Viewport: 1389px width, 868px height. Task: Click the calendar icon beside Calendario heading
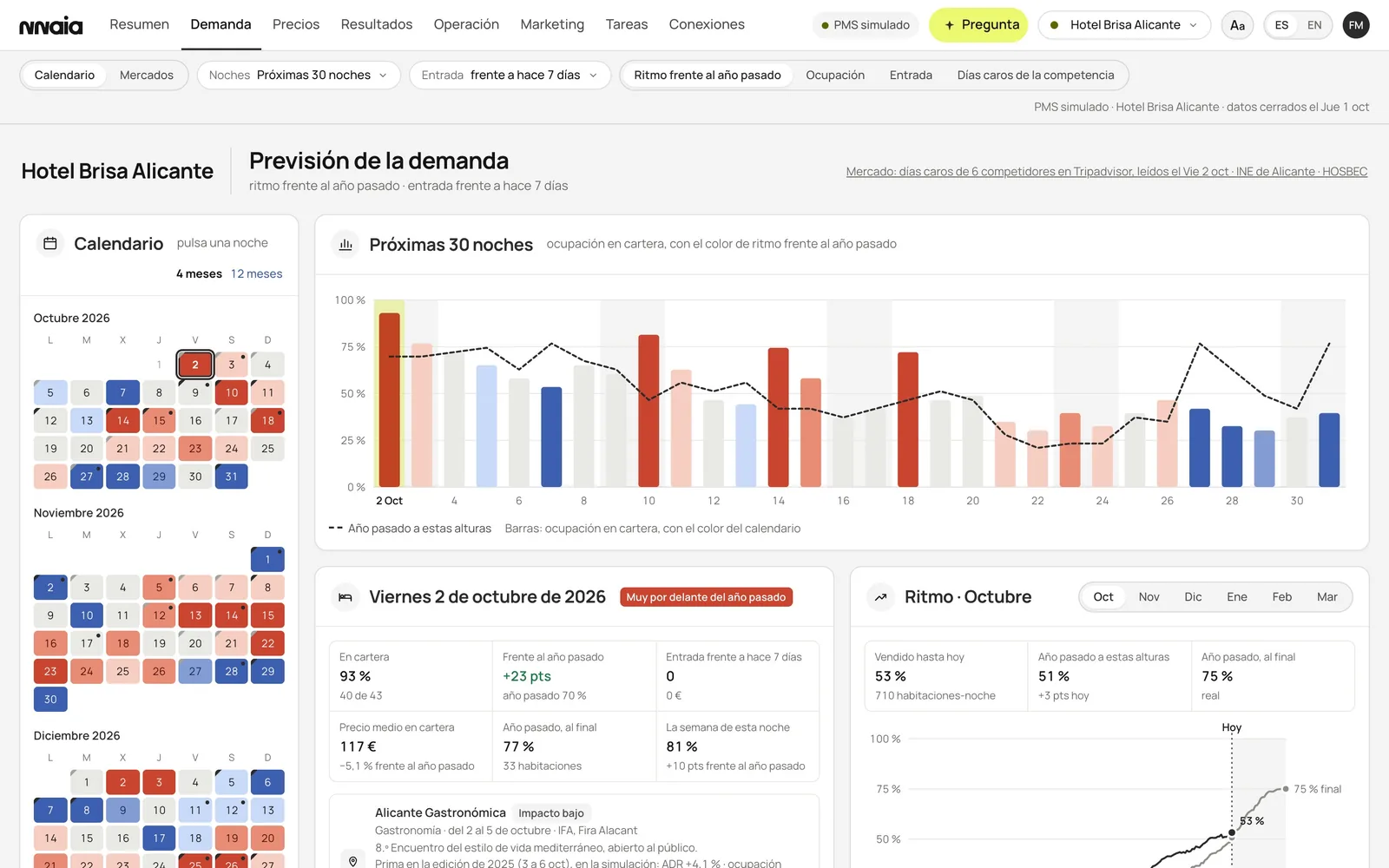pos(50,244)
